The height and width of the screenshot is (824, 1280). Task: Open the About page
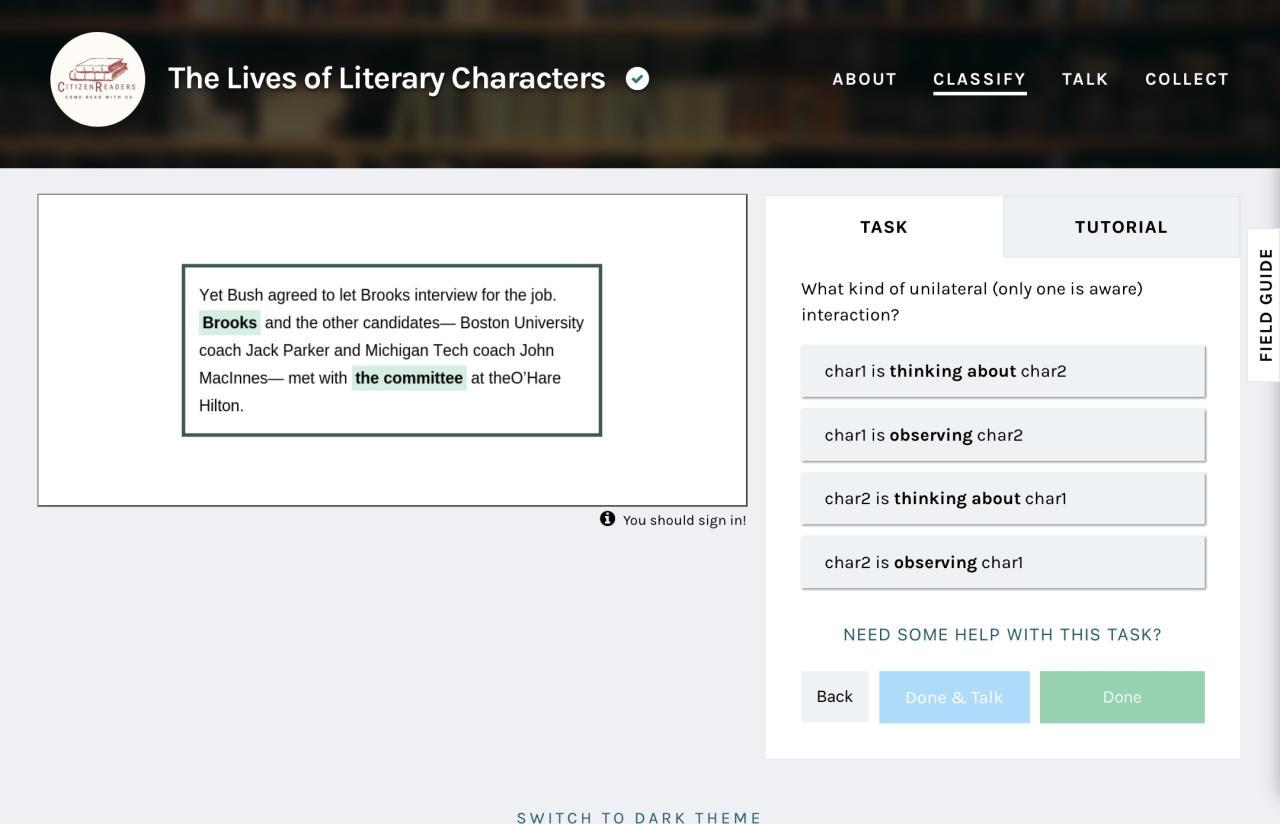coord(864,79)
